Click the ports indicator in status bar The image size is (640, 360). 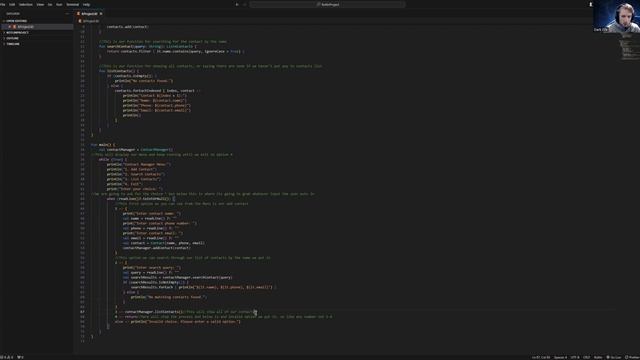(x=20, y=358)
